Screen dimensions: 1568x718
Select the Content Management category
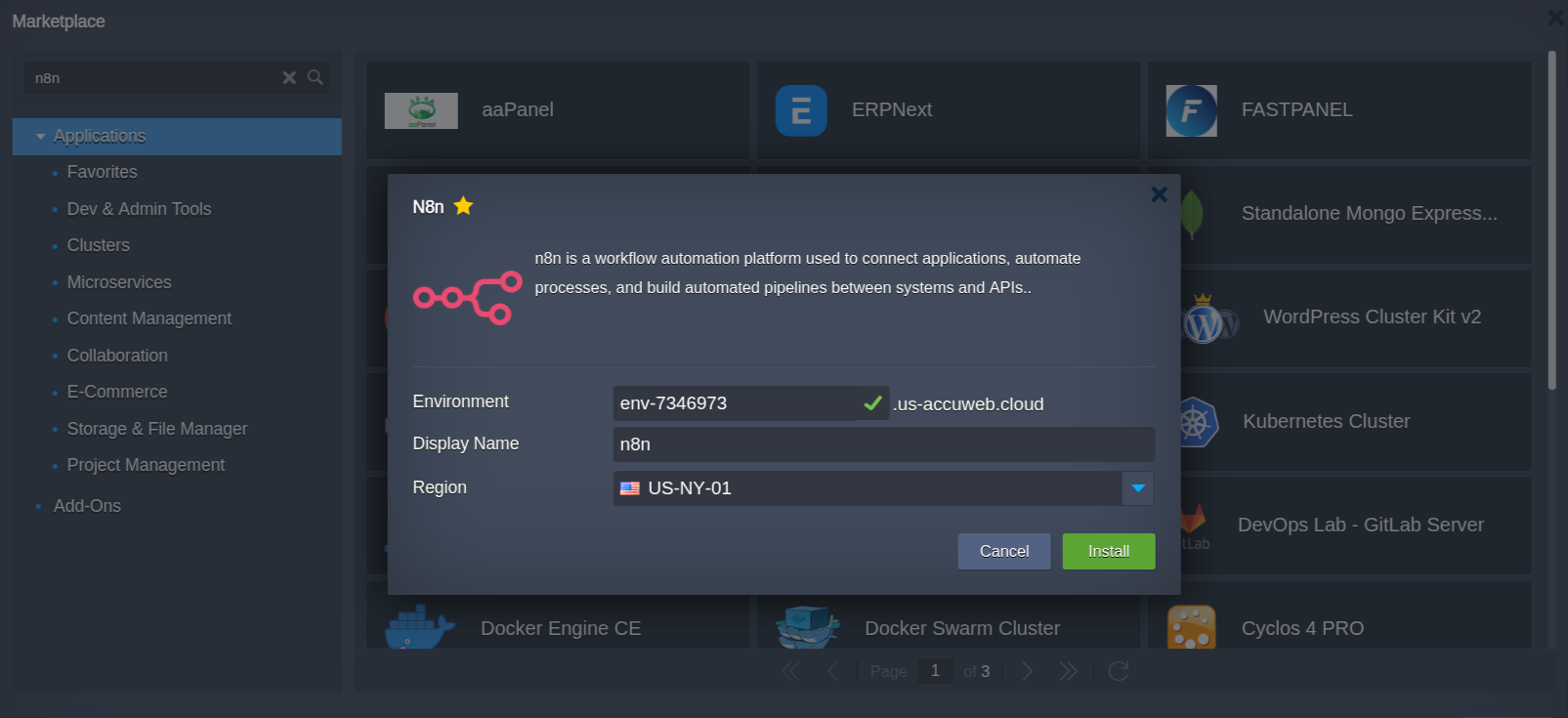148,318
